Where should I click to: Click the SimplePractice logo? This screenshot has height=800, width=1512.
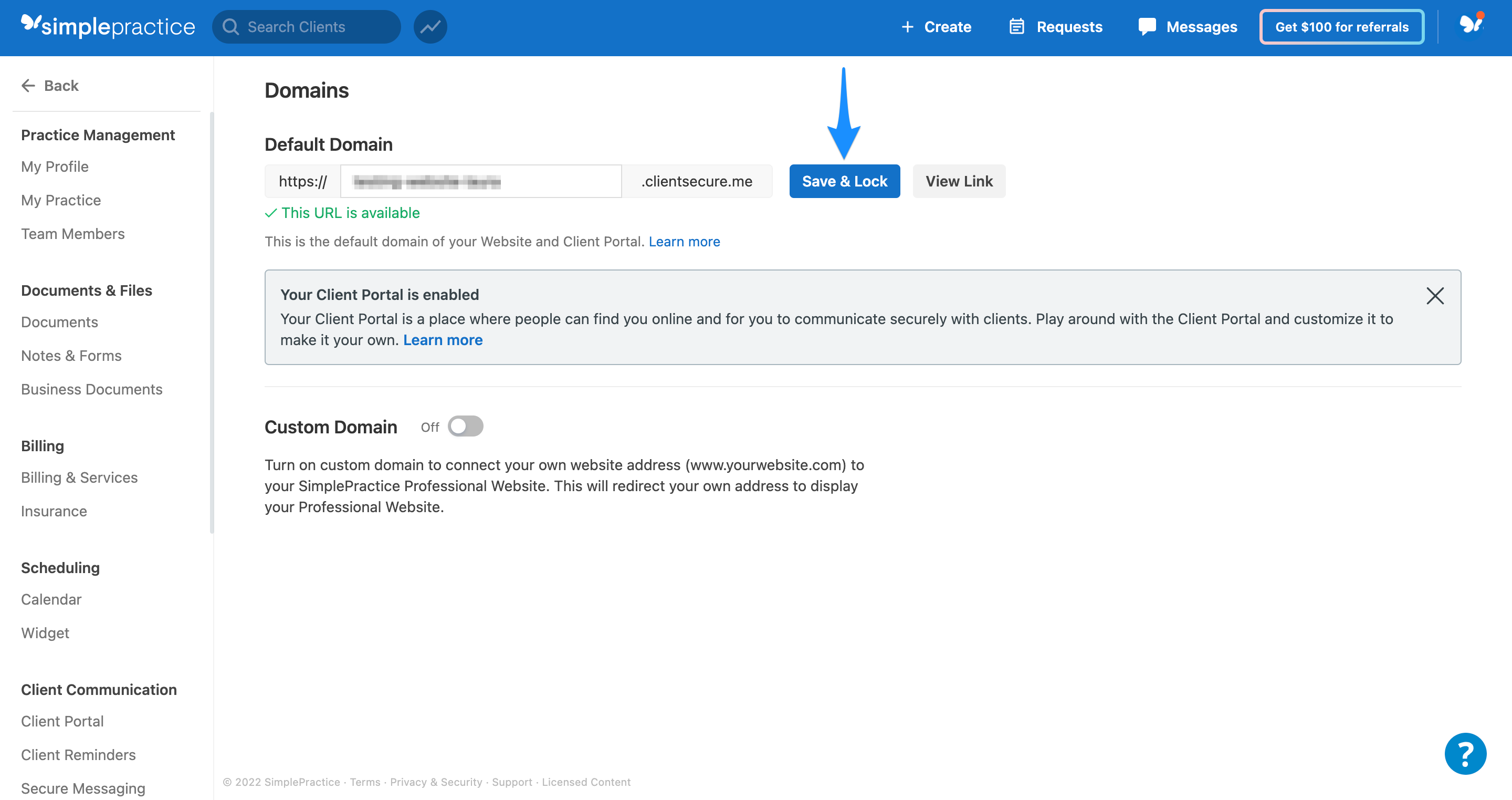(x=108, y=26)
